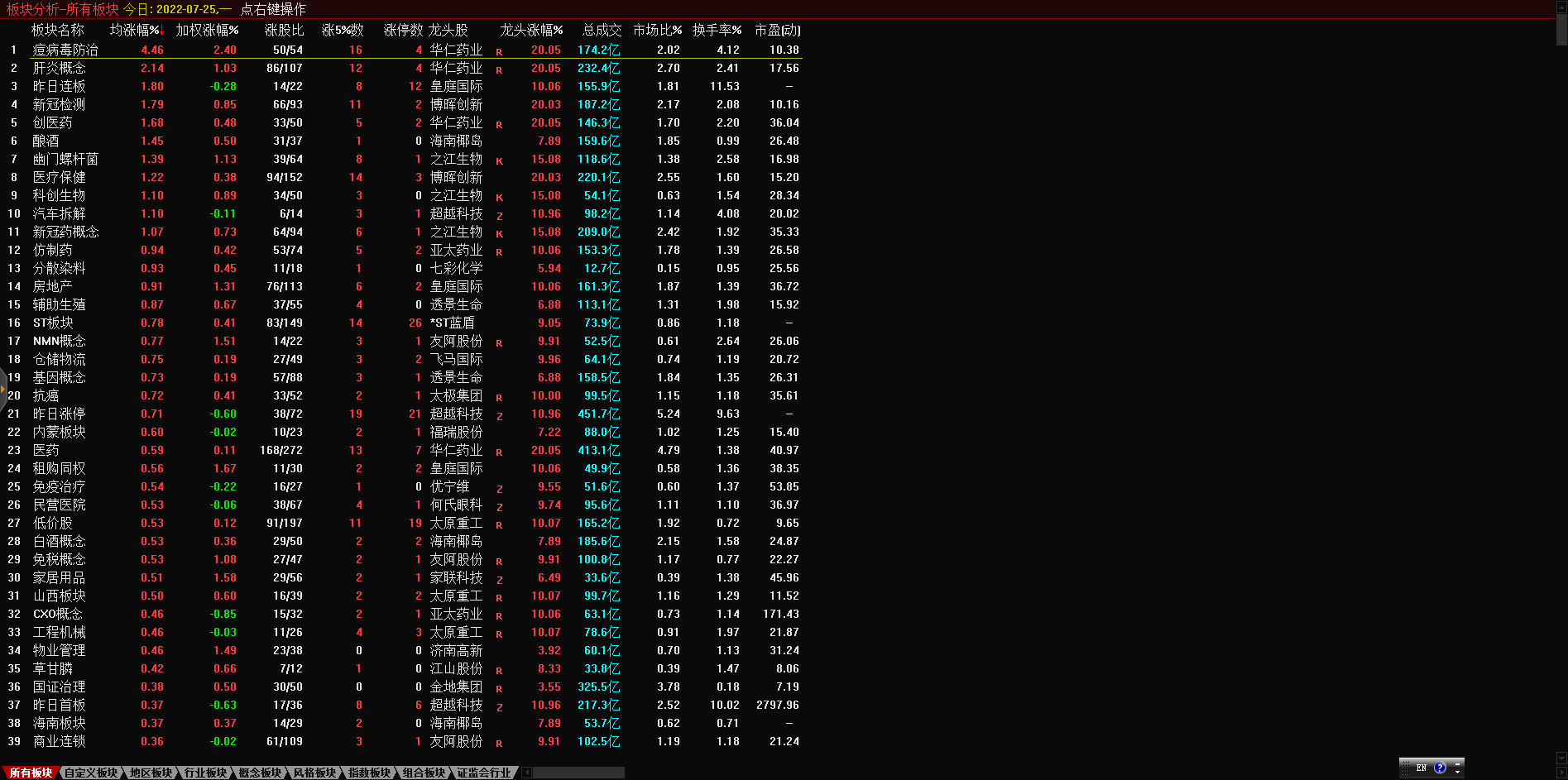Image resolution: width=1568 pixels, height=780 pixels.
Task: Click the vertical scrollbar down arrow
Action: tap(1561, 758)
